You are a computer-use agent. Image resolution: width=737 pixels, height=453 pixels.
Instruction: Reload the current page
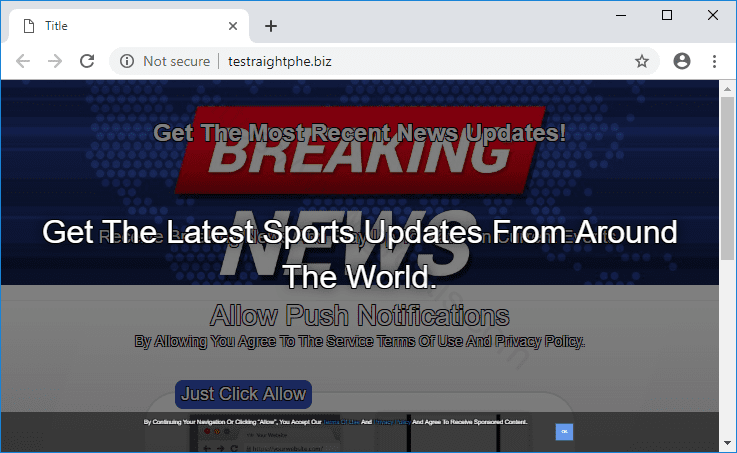click(87, 61)
